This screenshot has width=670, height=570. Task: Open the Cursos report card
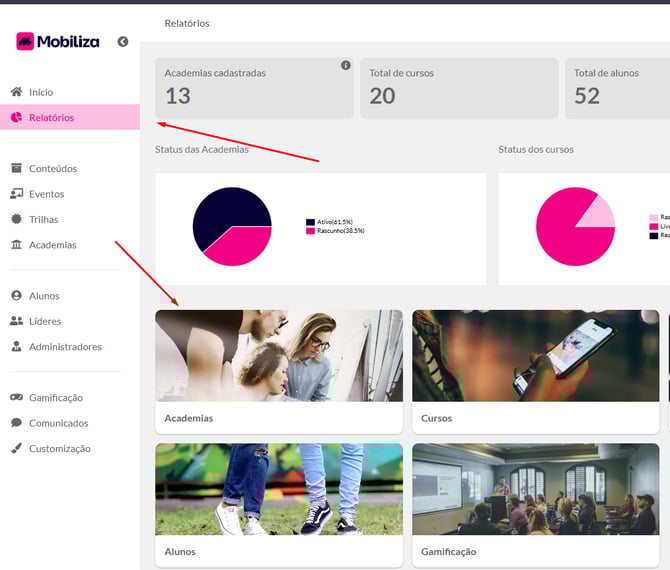click(x=535, y=370)
